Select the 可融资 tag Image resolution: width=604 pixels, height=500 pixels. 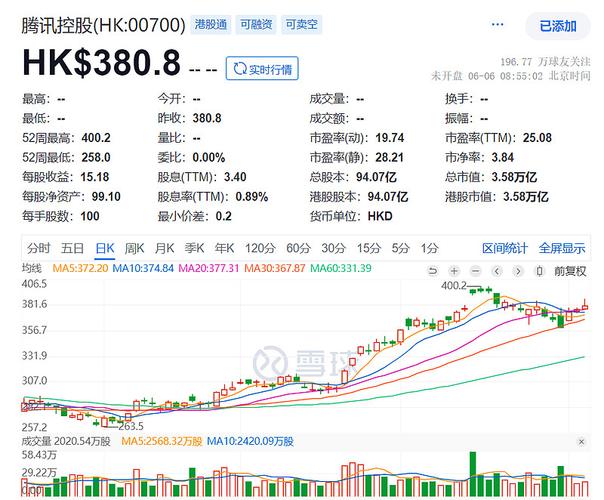(256, 25)
